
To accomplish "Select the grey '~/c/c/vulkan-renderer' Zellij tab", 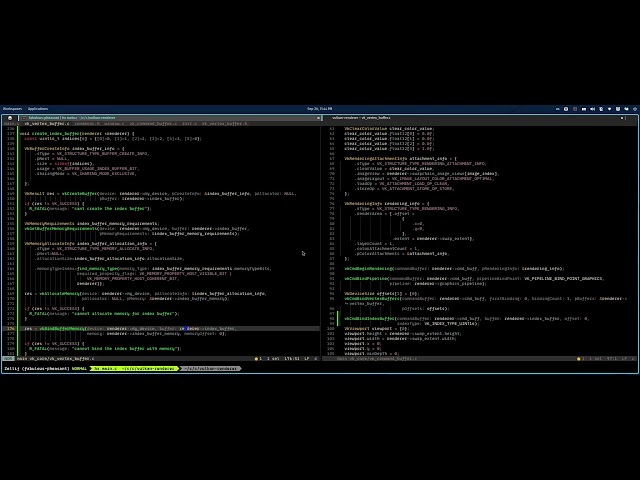I will pyautogui.click(x=211, y=369).
